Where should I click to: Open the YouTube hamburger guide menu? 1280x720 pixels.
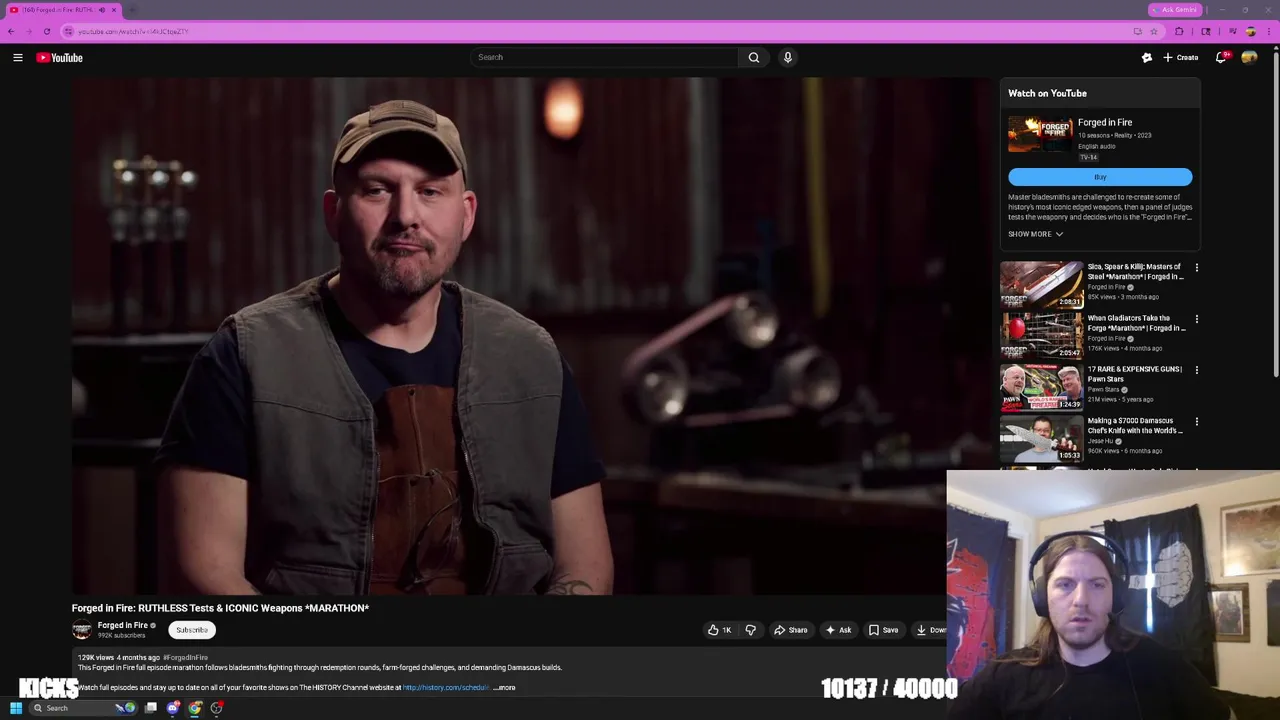point(18,58)
